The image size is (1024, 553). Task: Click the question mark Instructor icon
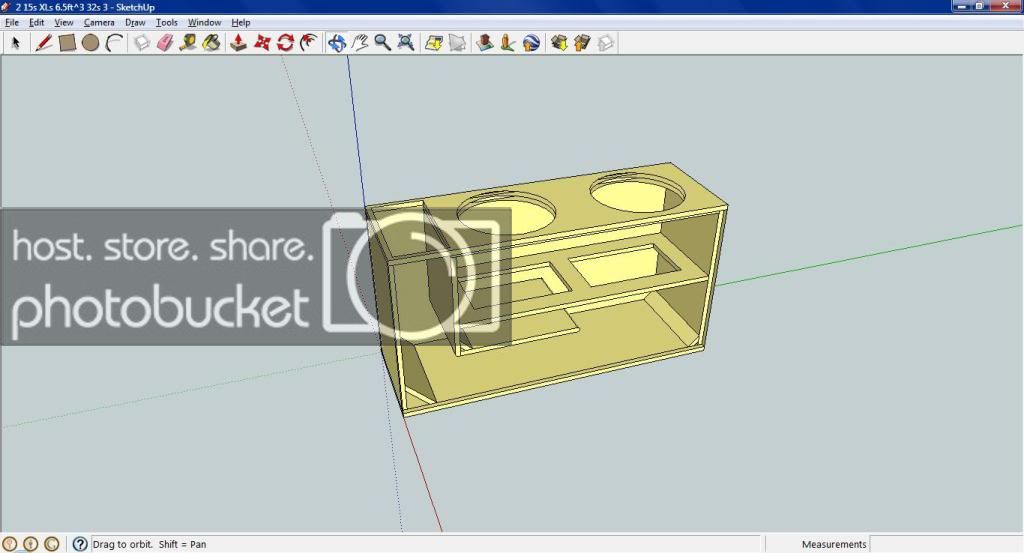(80, 544)
